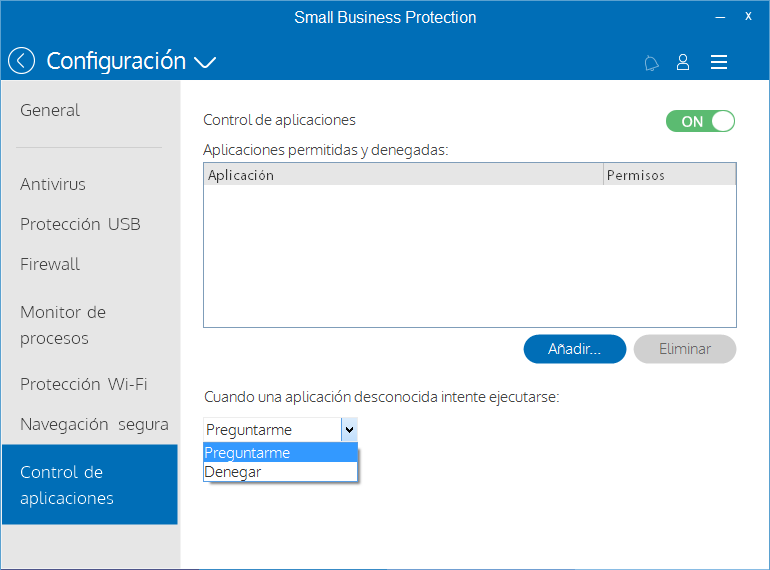Click the Añadir... button
This screenshot has width=770, height=570.
click(x=575, y=349)
